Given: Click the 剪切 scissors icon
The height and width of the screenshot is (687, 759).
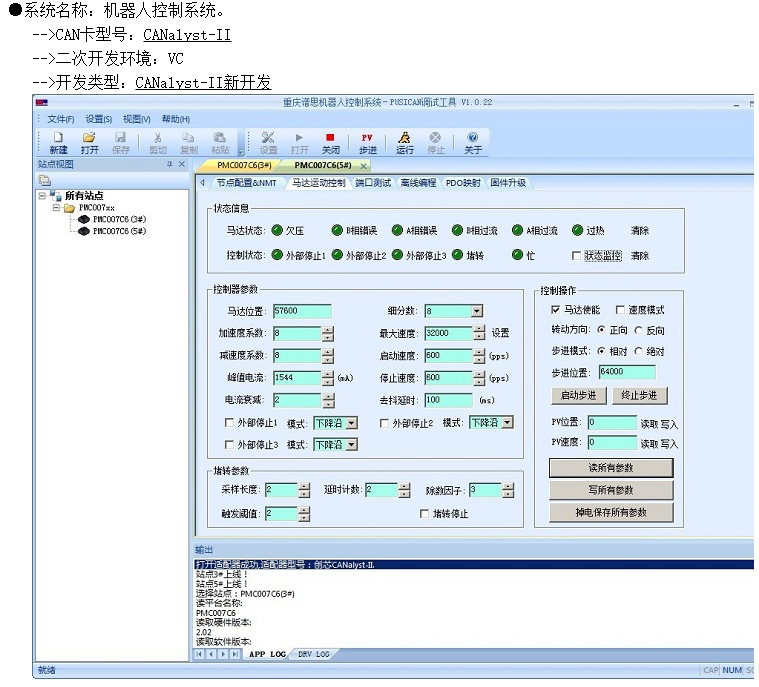Looking at the screenshot, I should [157, 143].
